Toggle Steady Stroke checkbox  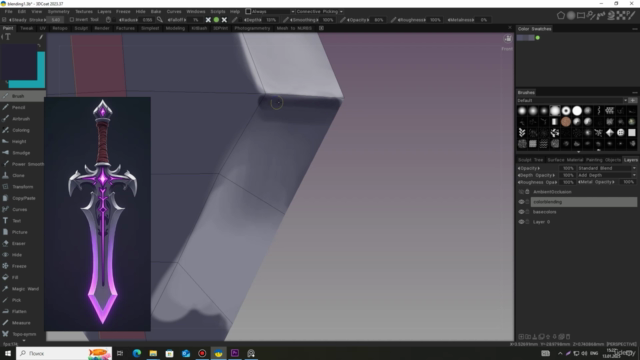pos(4,20)
